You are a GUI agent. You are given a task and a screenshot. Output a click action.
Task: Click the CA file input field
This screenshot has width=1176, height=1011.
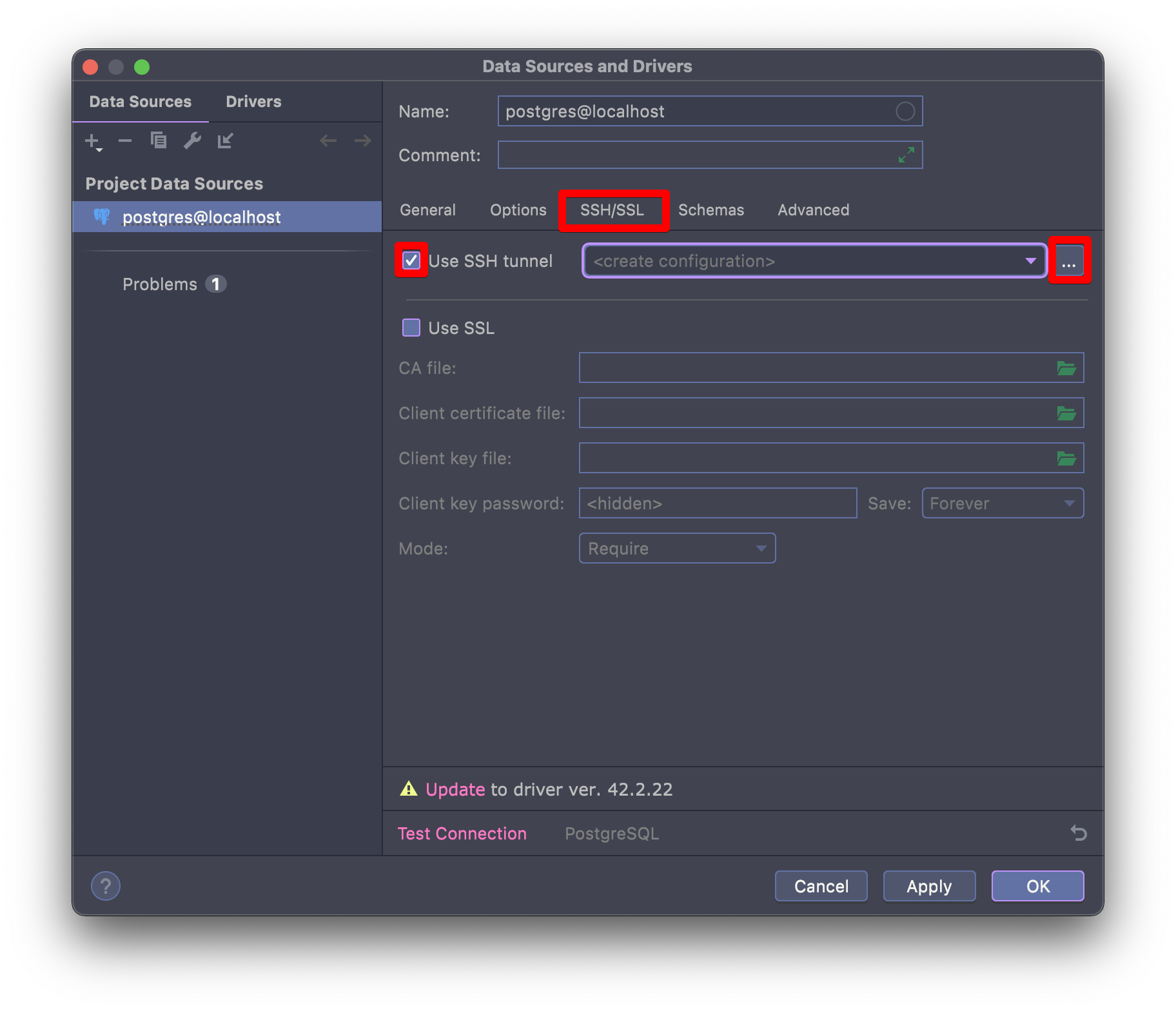point(831,368)
